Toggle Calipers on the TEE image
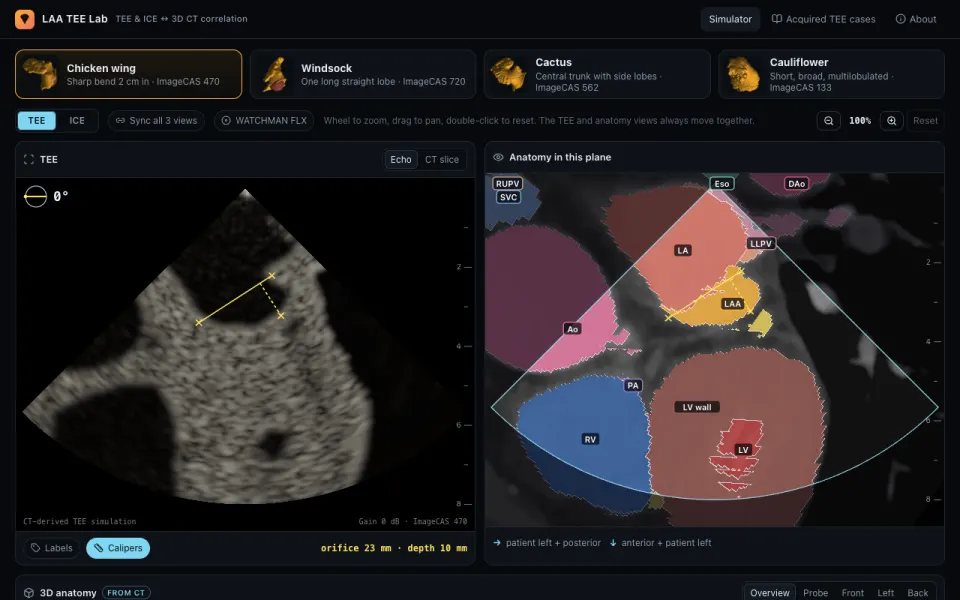Screen dimensions: 960x600 click(118, 548)
